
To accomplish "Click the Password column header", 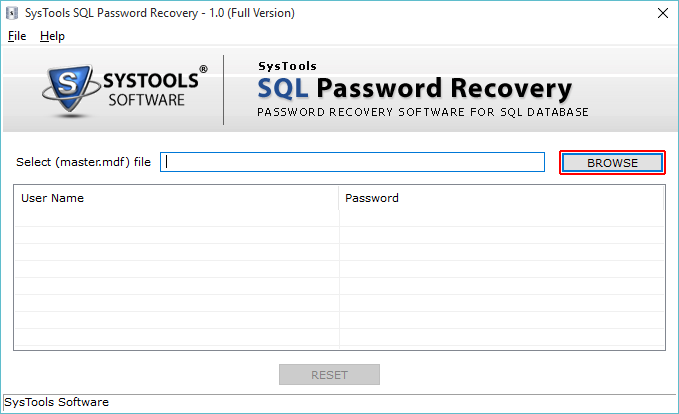I will click(x=501, y=198).
